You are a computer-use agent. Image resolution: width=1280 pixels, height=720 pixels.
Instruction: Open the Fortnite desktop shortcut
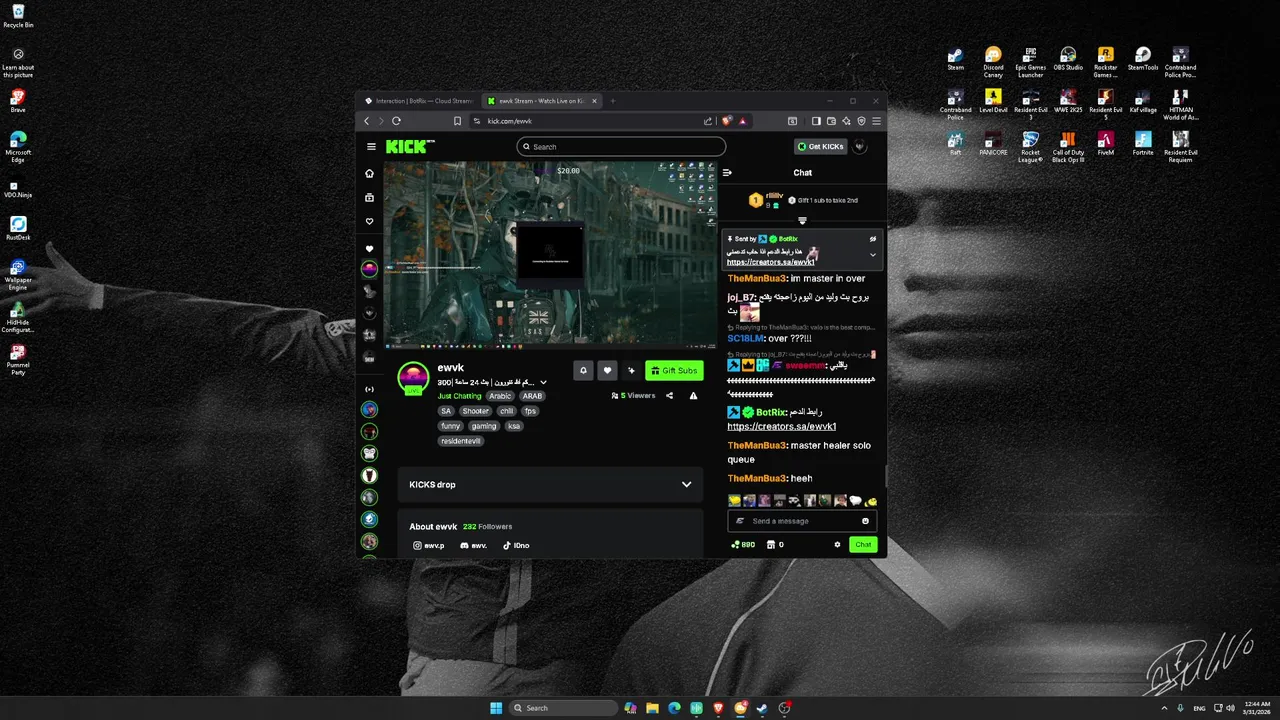[1143, 144]
